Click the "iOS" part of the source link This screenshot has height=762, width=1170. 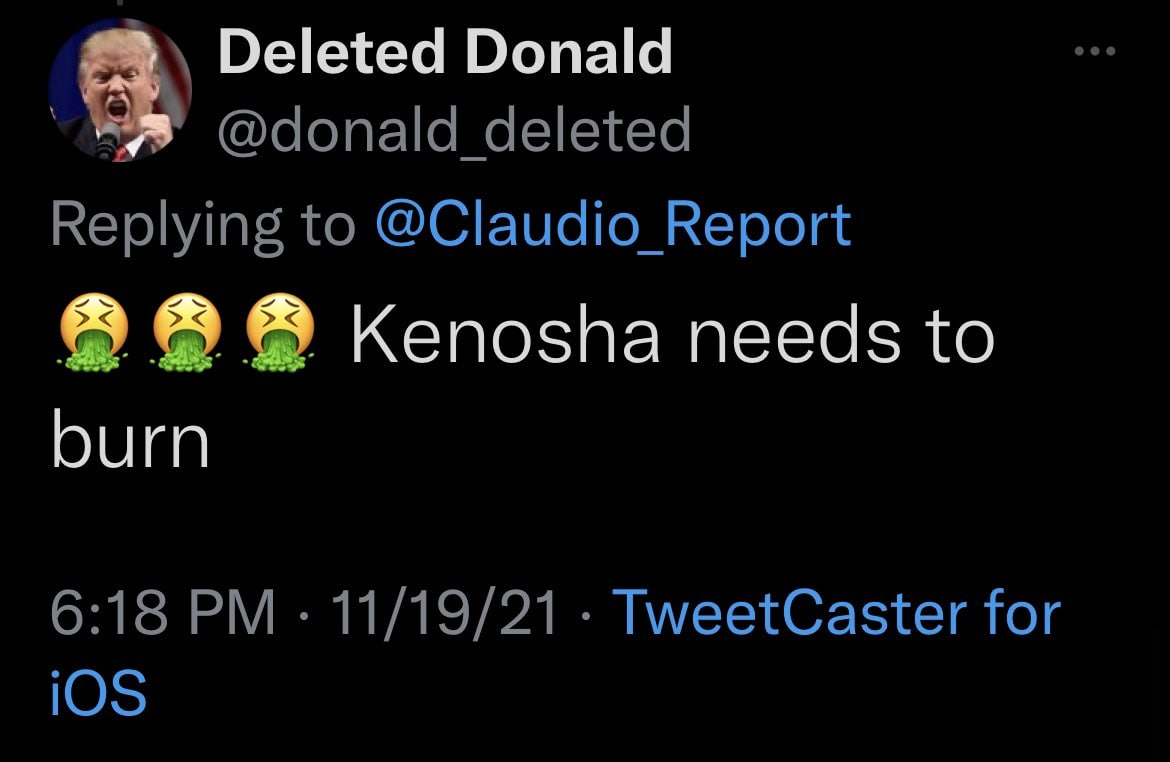98,692
